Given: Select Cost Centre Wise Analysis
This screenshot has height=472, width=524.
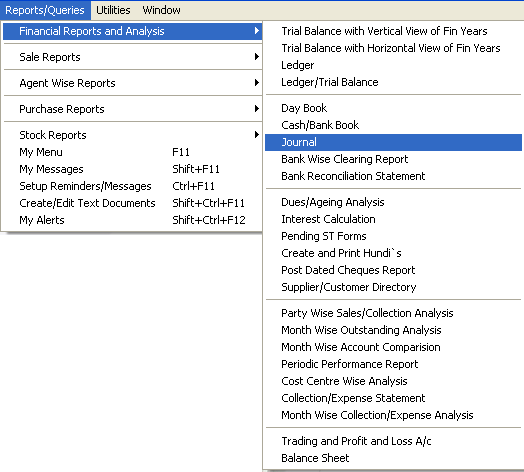Looking at the screenshot, I should (x=393, y=381).
